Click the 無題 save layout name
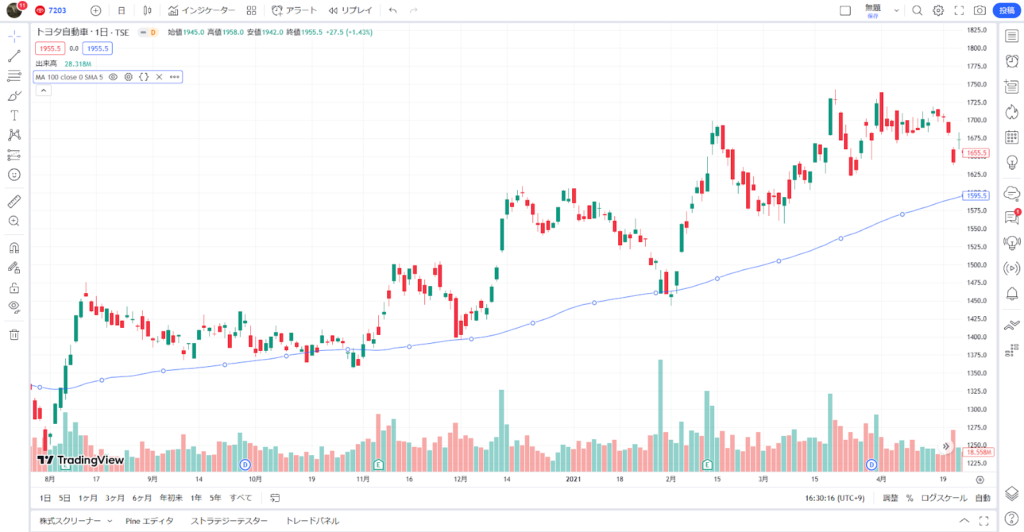The width and height of the screenshot is (1024, 532). (x=873, y=10)
